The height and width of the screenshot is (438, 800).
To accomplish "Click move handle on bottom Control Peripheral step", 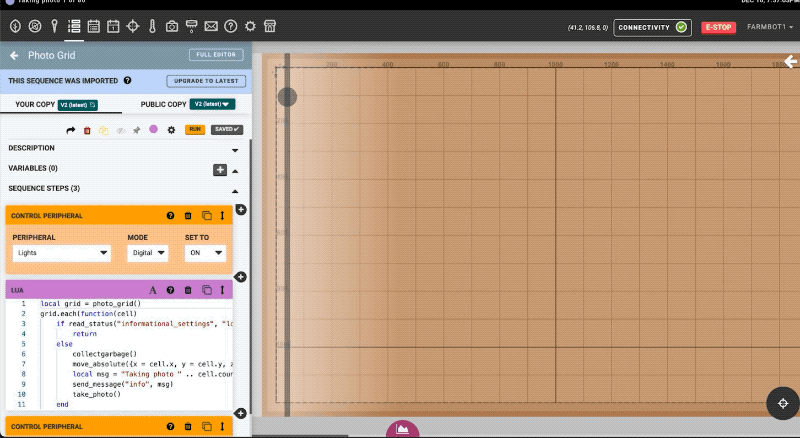I will (x=222, y=426).
